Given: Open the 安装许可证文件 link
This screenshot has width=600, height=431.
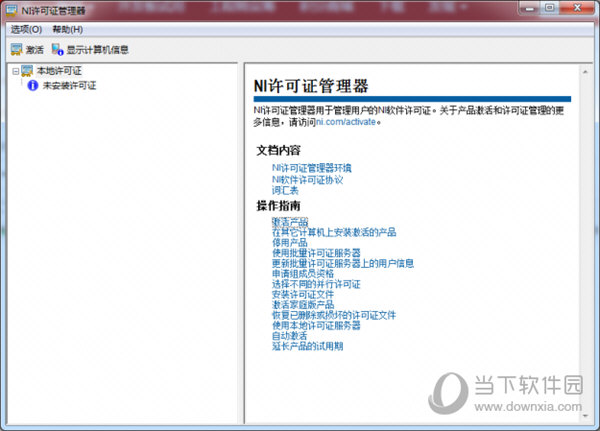Looking at the screenshot, I should click(303, 294).
